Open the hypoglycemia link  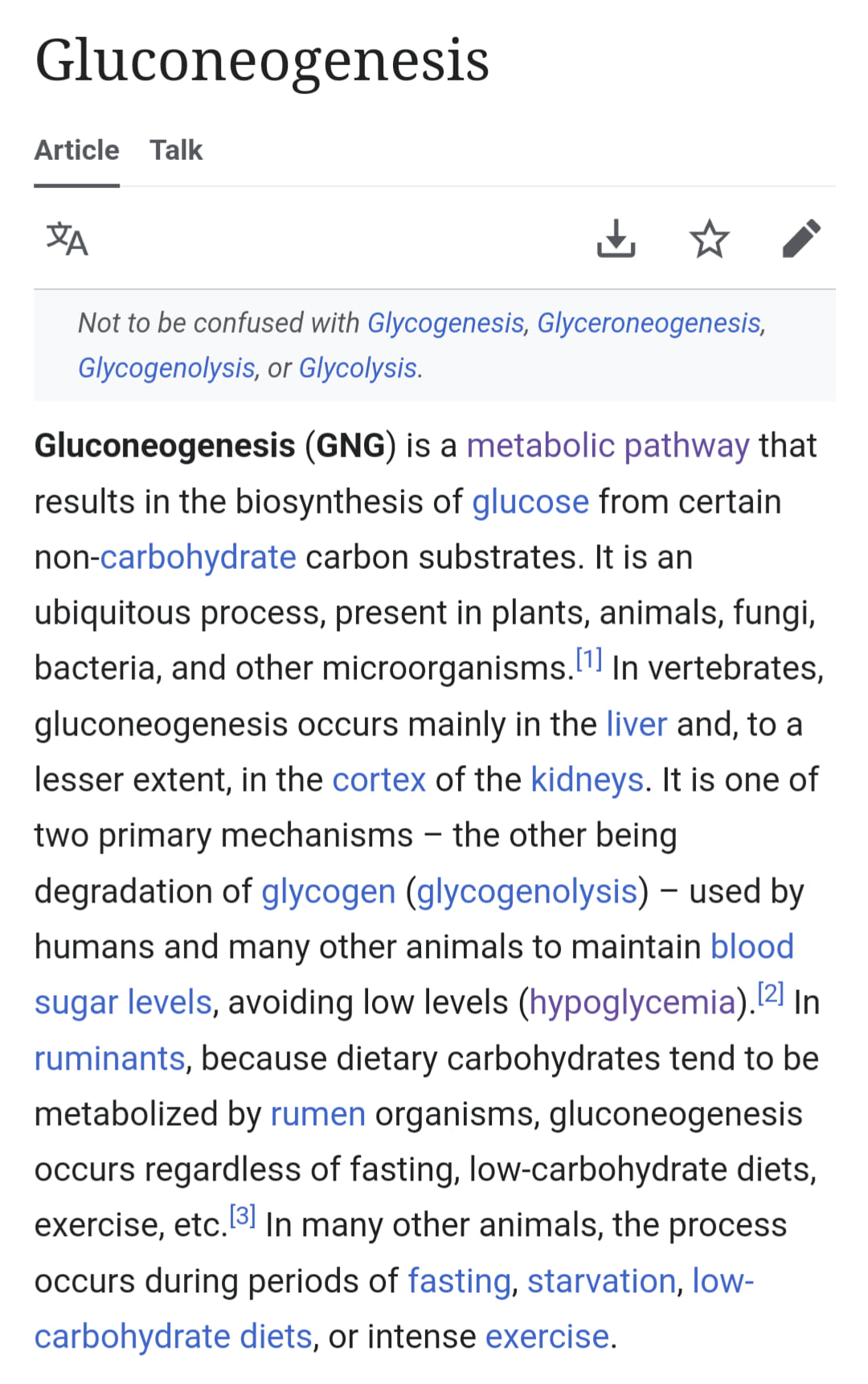coord(632,1002)
